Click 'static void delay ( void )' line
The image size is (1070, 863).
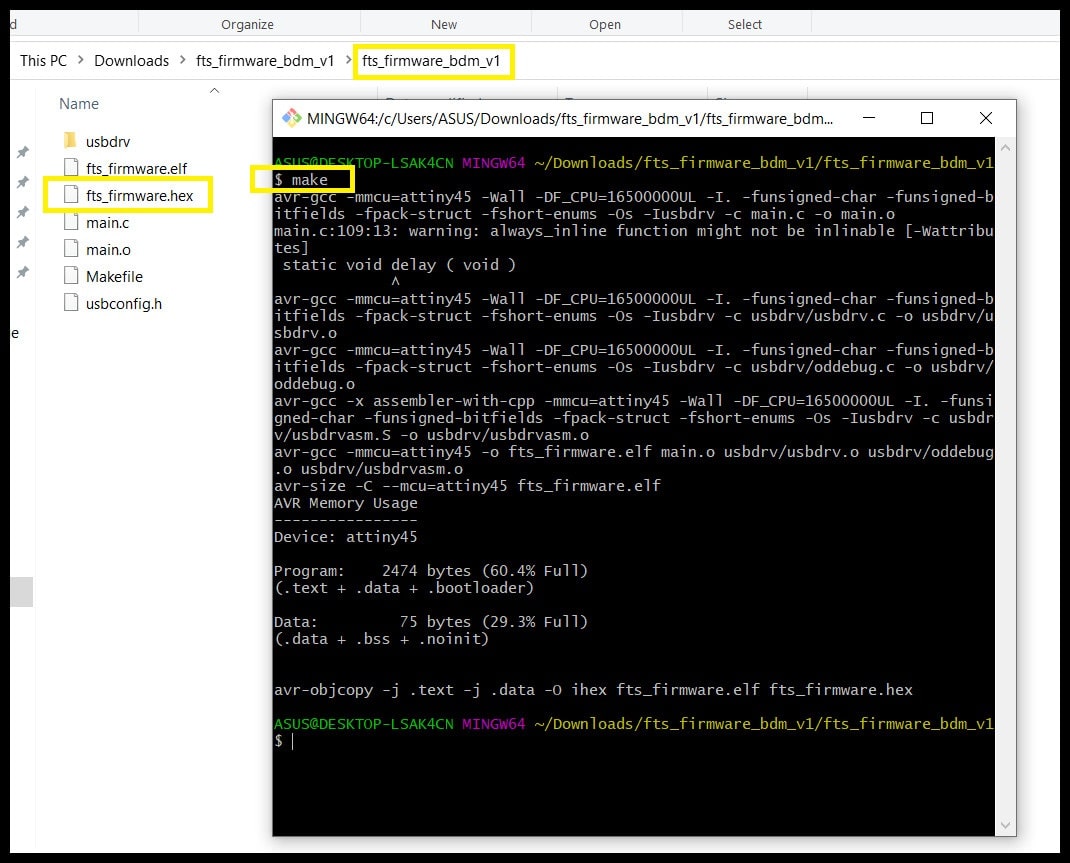coord(399,265)
